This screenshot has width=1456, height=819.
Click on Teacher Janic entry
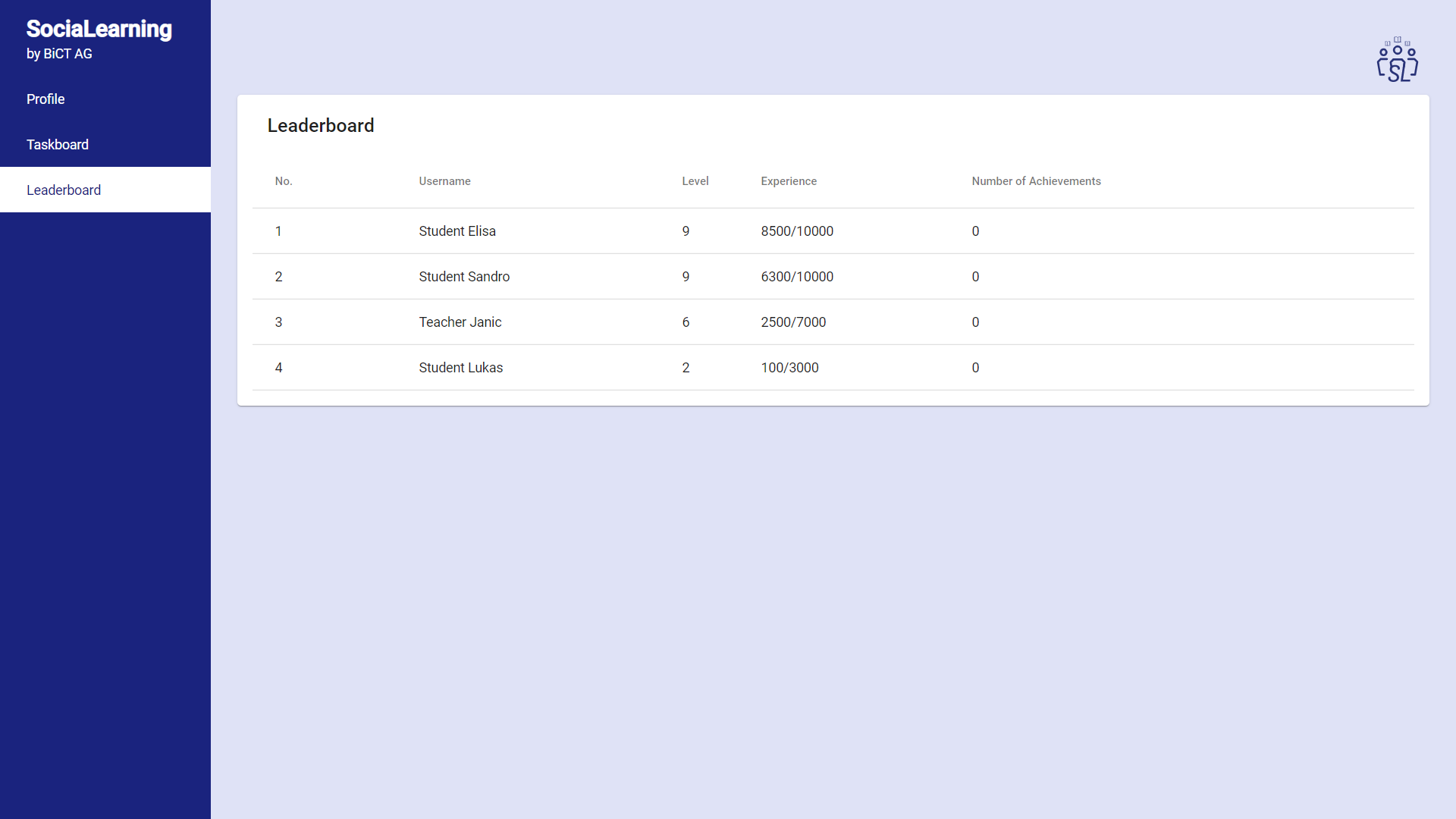(460, 322)
